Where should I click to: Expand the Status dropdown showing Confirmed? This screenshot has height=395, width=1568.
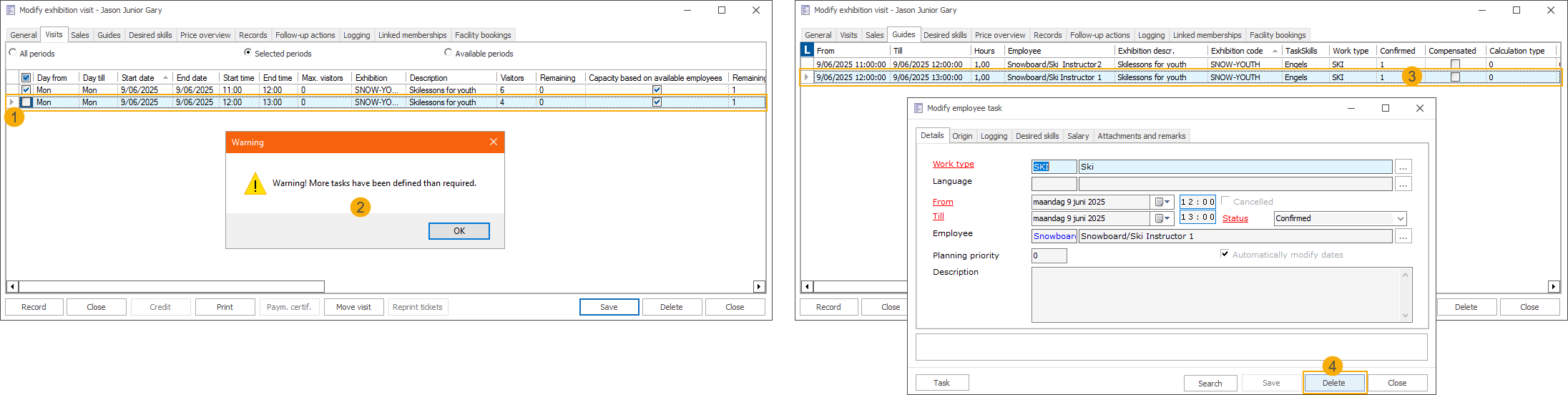click(1400, 219)
